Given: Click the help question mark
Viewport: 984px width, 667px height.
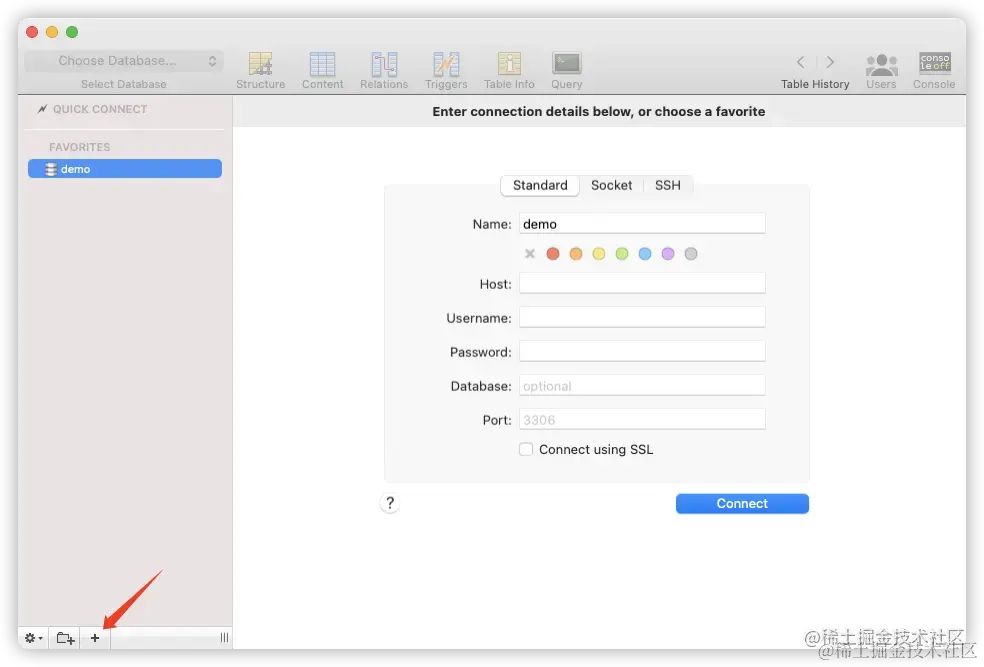Looking at the screenshot, I should (390, 503).
